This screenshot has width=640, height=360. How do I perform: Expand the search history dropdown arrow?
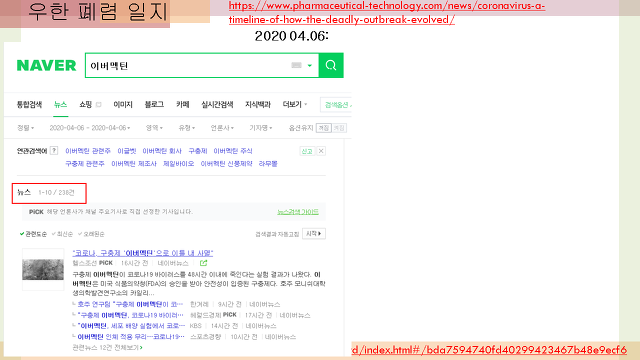click(x=310, y=65)
